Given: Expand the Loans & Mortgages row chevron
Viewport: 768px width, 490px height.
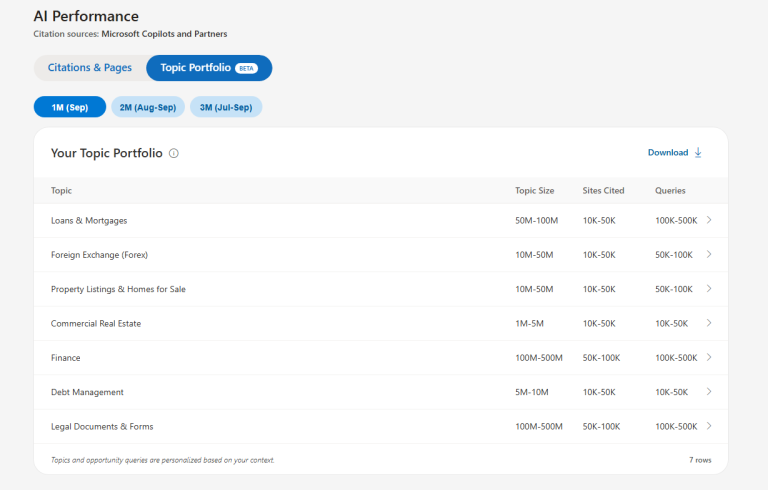Looking at the screenshot, I should [709, 220].
